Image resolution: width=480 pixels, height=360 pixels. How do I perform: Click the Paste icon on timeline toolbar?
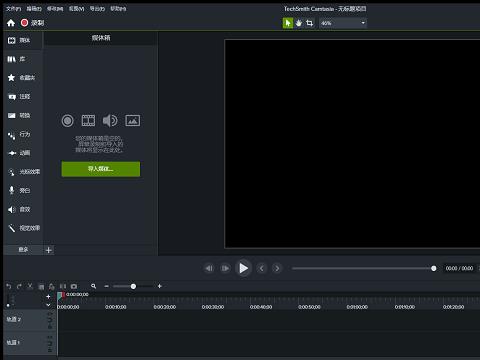[x=52, y=287]
